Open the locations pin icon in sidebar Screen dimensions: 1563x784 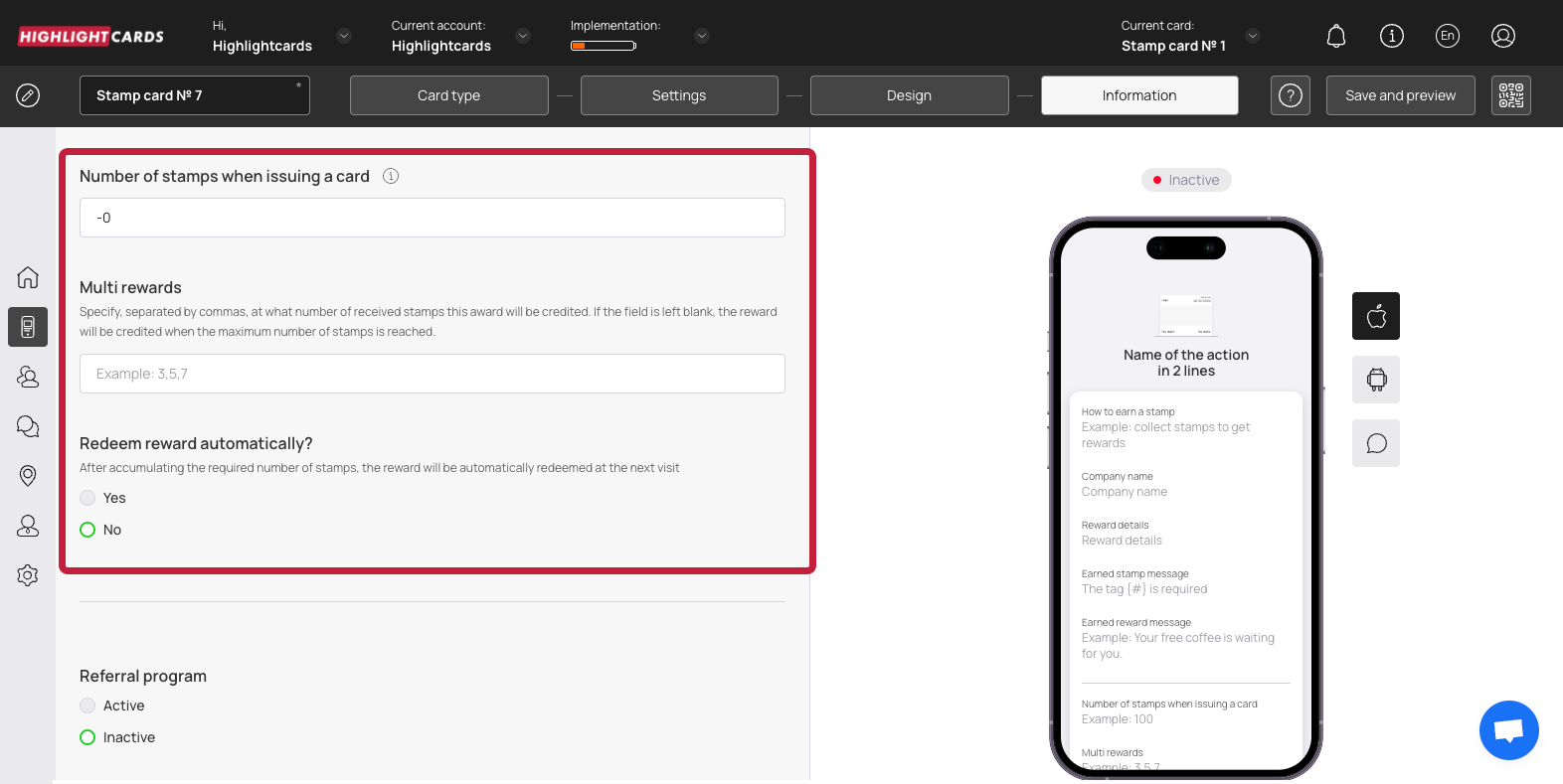coord(28,476)
